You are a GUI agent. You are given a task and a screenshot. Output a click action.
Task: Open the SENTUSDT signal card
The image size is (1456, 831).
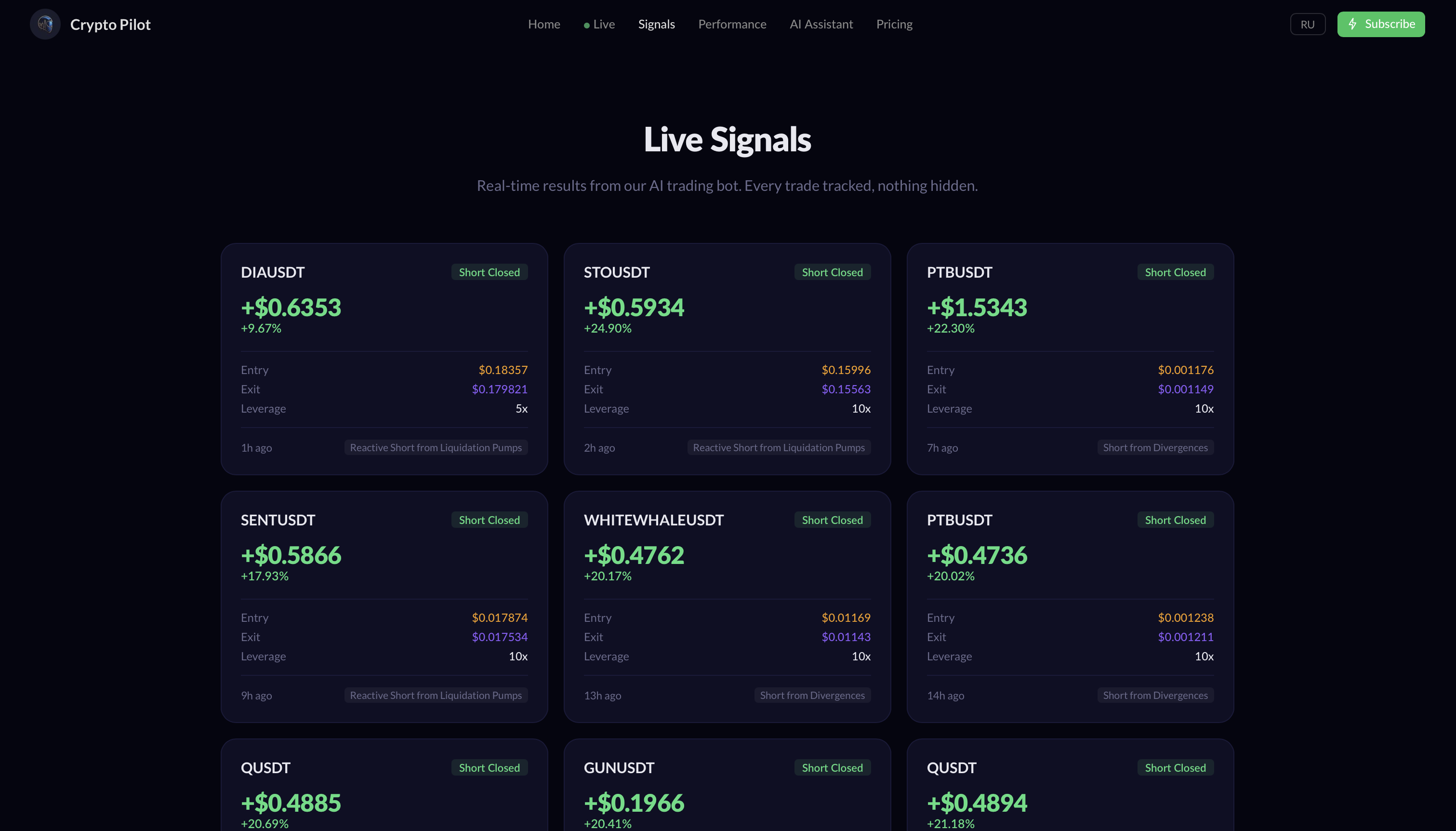pyautogui.click(x=384, y=606)
